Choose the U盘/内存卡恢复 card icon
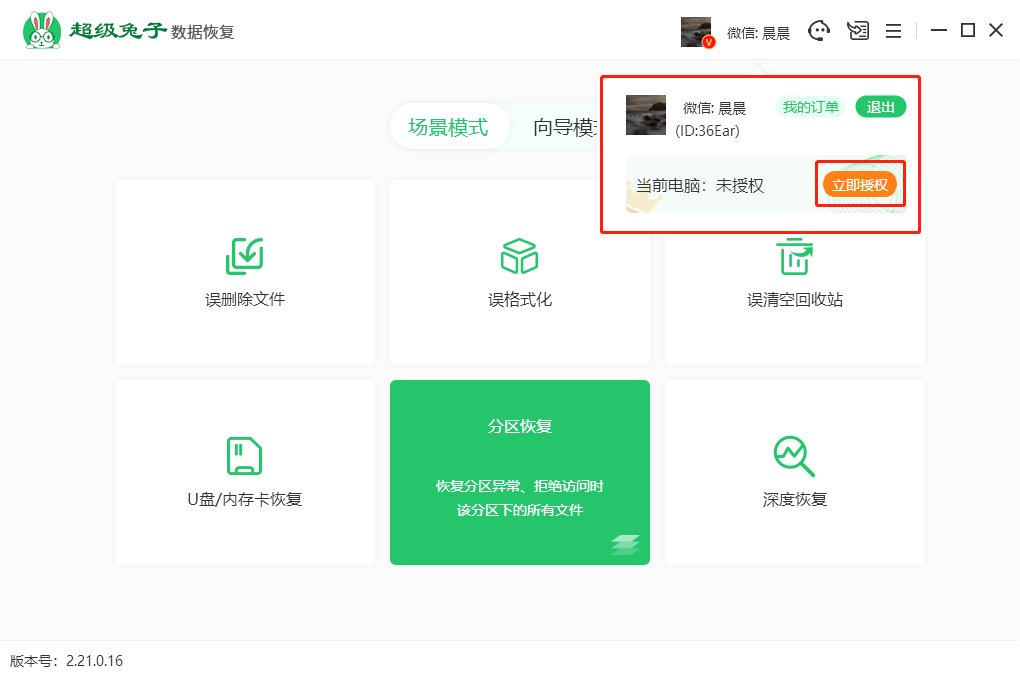1020x680 pixels. (245, 456)
